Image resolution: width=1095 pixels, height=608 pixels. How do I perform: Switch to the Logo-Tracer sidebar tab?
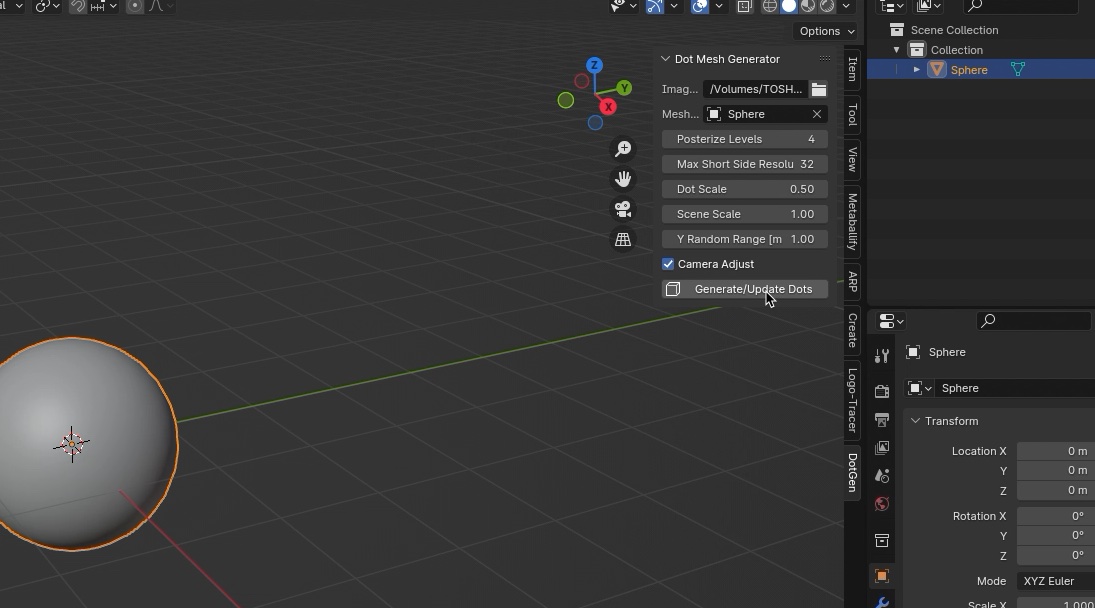coord(852,400)
